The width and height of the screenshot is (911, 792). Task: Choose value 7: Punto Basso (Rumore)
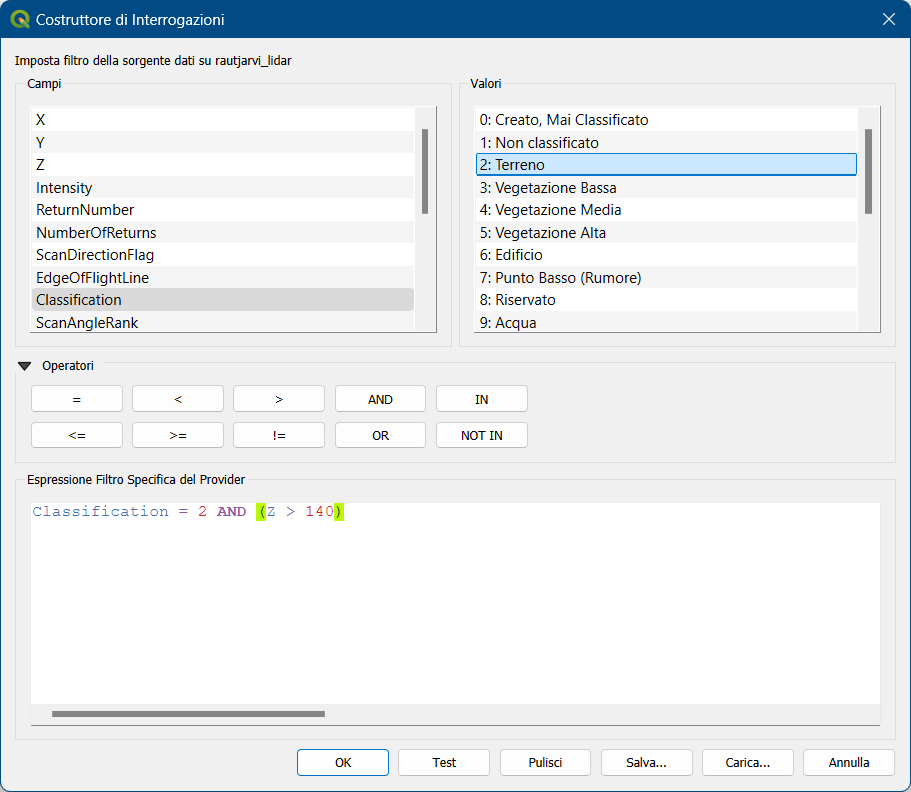pyautogui.click(x=666, y=278)
